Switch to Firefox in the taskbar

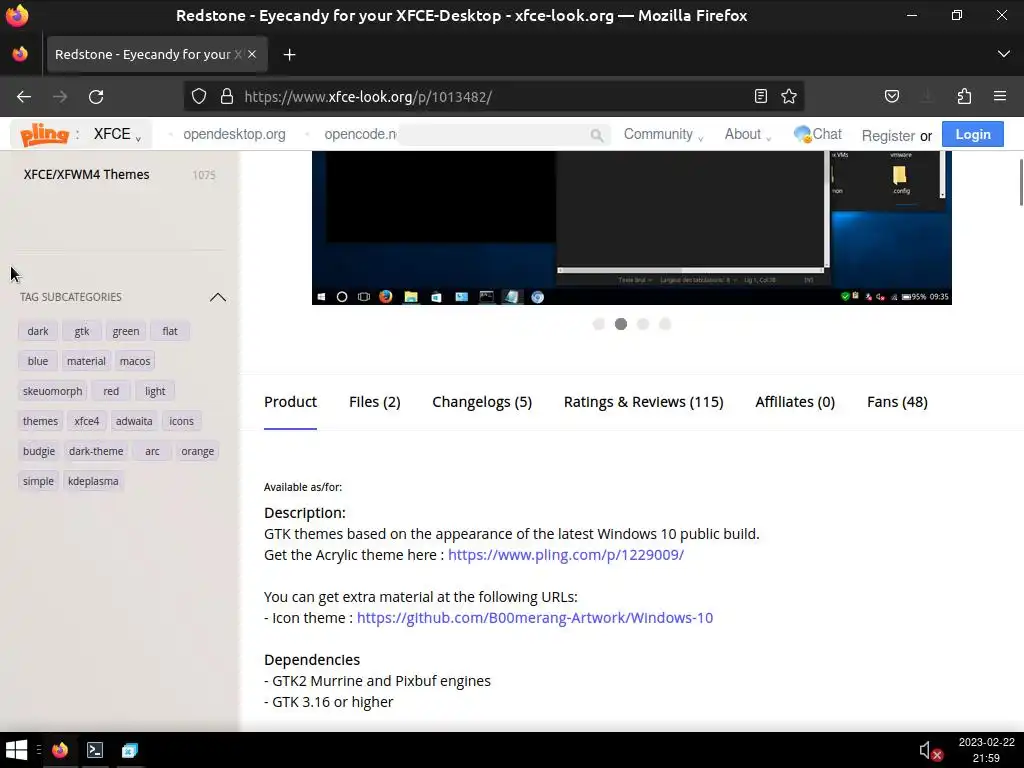[x=59, y=750]
